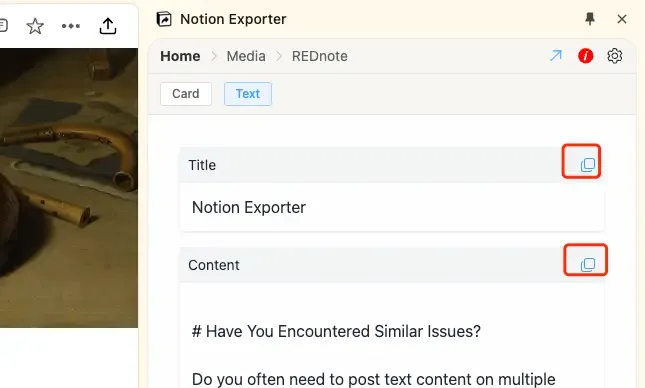Copy the Title field
The height and width of the screenshot is (388, 645).
tap(588, 165)
